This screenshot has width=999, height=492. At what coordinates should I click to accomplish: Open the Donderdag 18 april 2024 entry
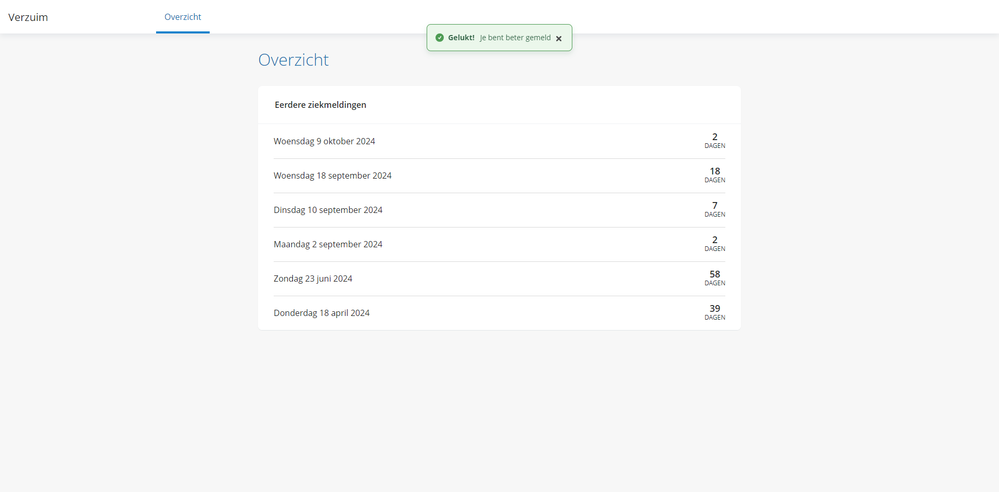point(321,313)
